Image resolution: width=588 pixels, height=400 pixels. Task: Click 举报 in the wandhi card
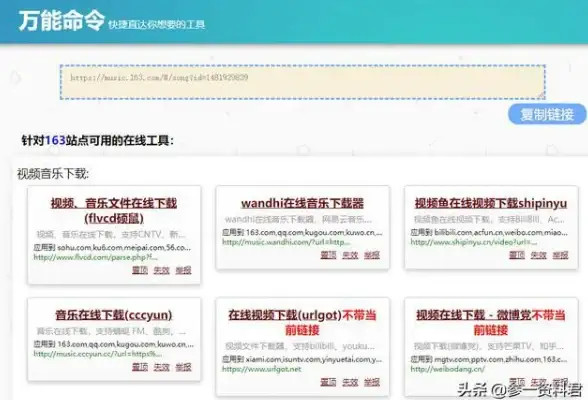372,255
